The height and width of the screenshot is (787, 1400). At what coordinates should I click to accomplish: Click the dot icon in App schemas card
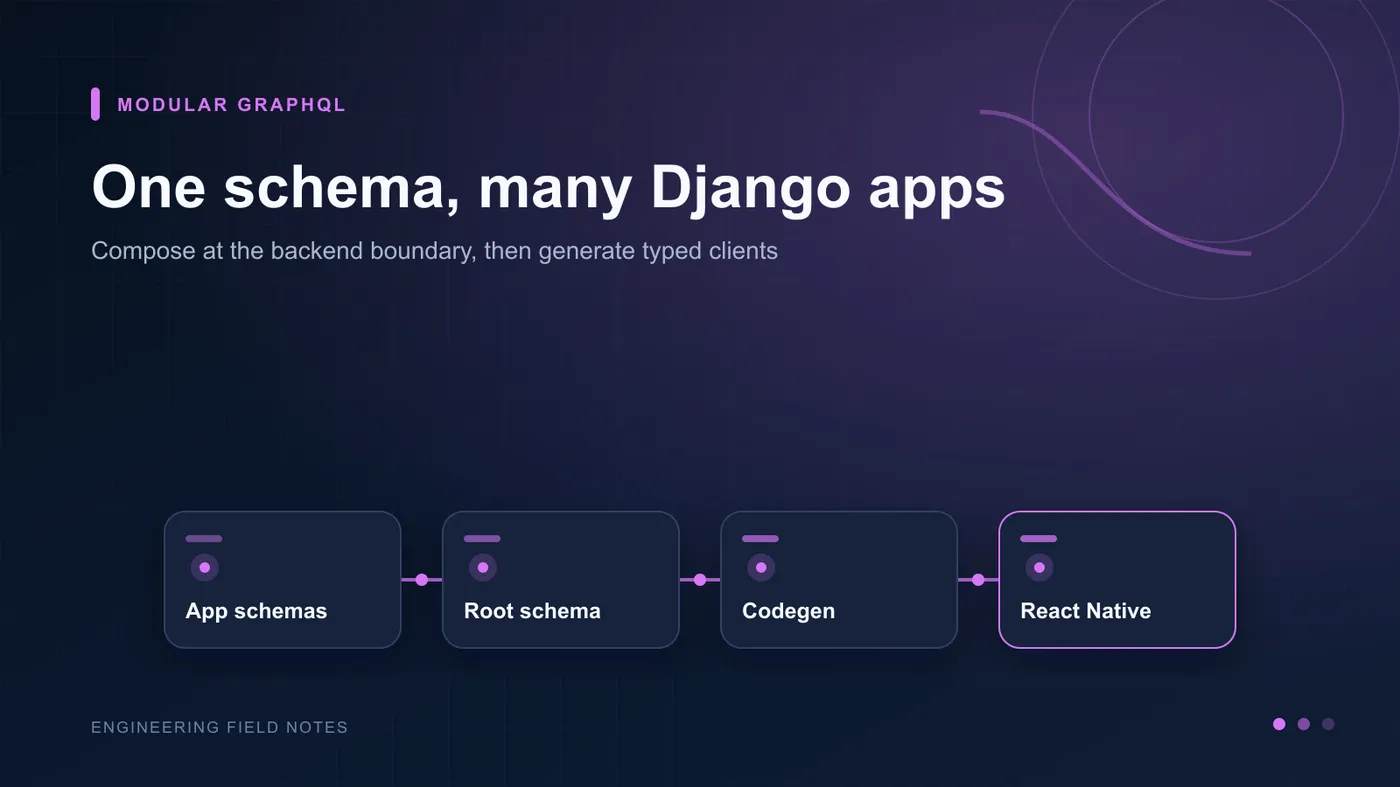click(x=205, y=567)
